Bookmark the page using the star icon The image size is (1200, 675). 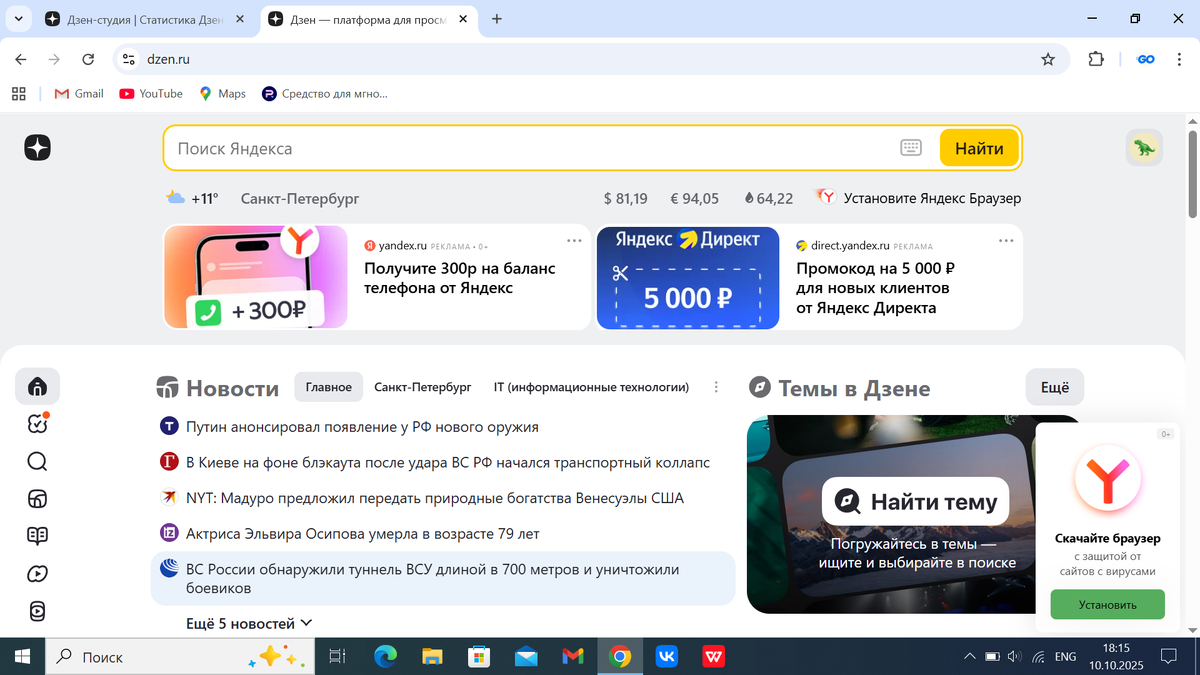[1048, 60]
